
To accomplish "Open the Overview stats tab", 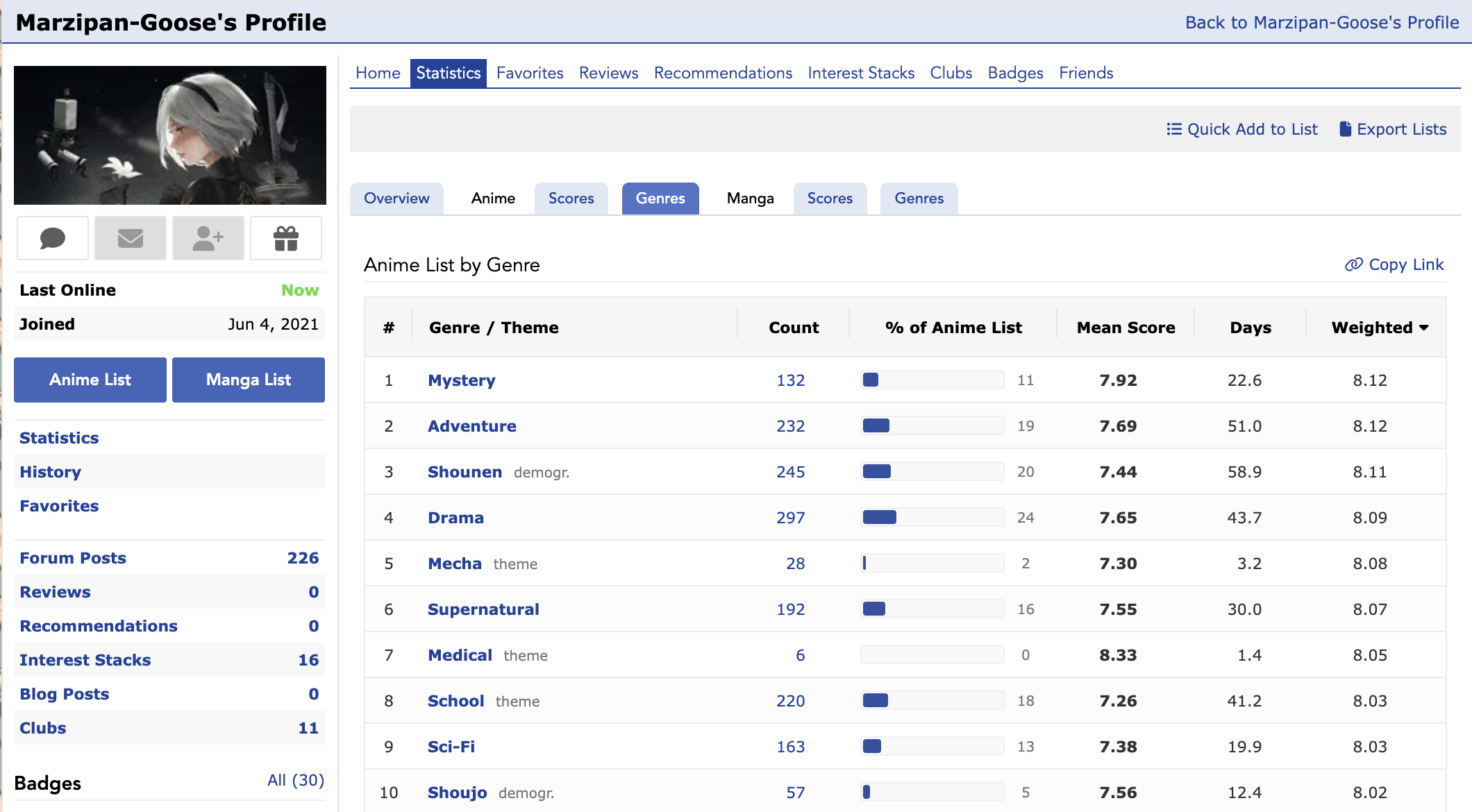I will point(396,198).
